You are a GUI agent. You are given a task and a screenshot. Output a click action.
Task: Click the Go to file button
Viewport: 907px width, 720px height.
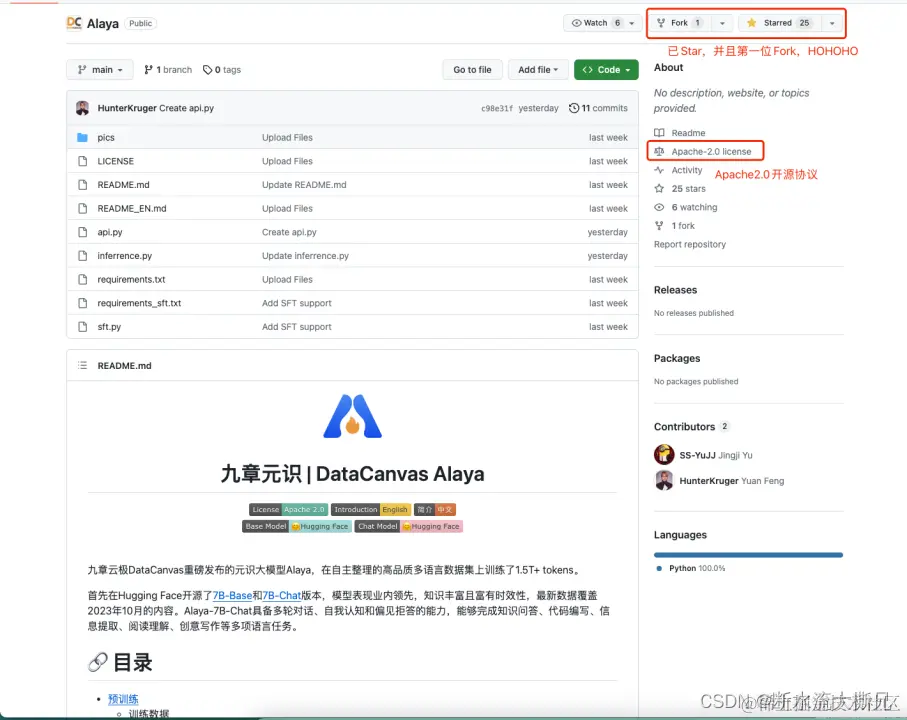472,69
